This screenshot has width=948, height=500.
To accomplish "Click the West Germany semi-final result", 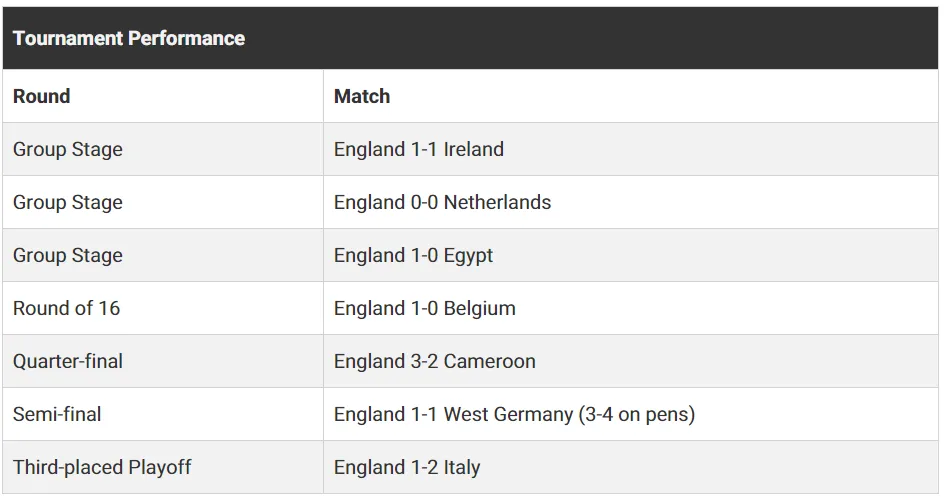I will click(x=514, y=414).
